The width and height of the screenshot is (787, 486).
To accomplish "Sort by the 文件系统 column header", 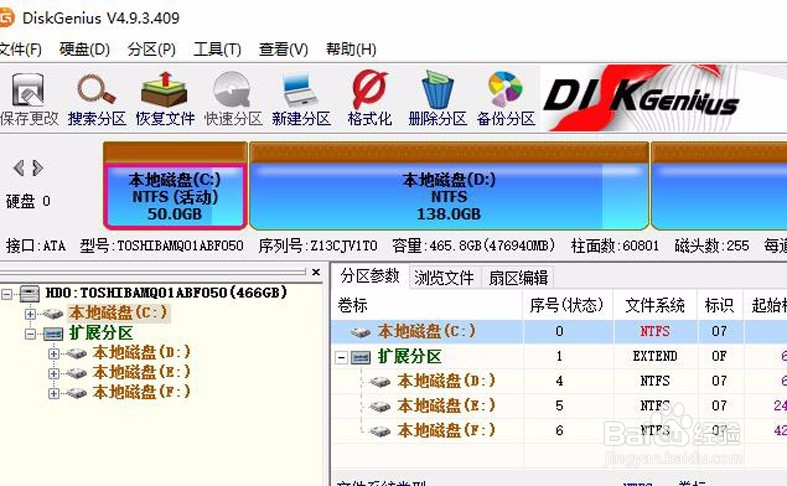I will click(654, 305).
